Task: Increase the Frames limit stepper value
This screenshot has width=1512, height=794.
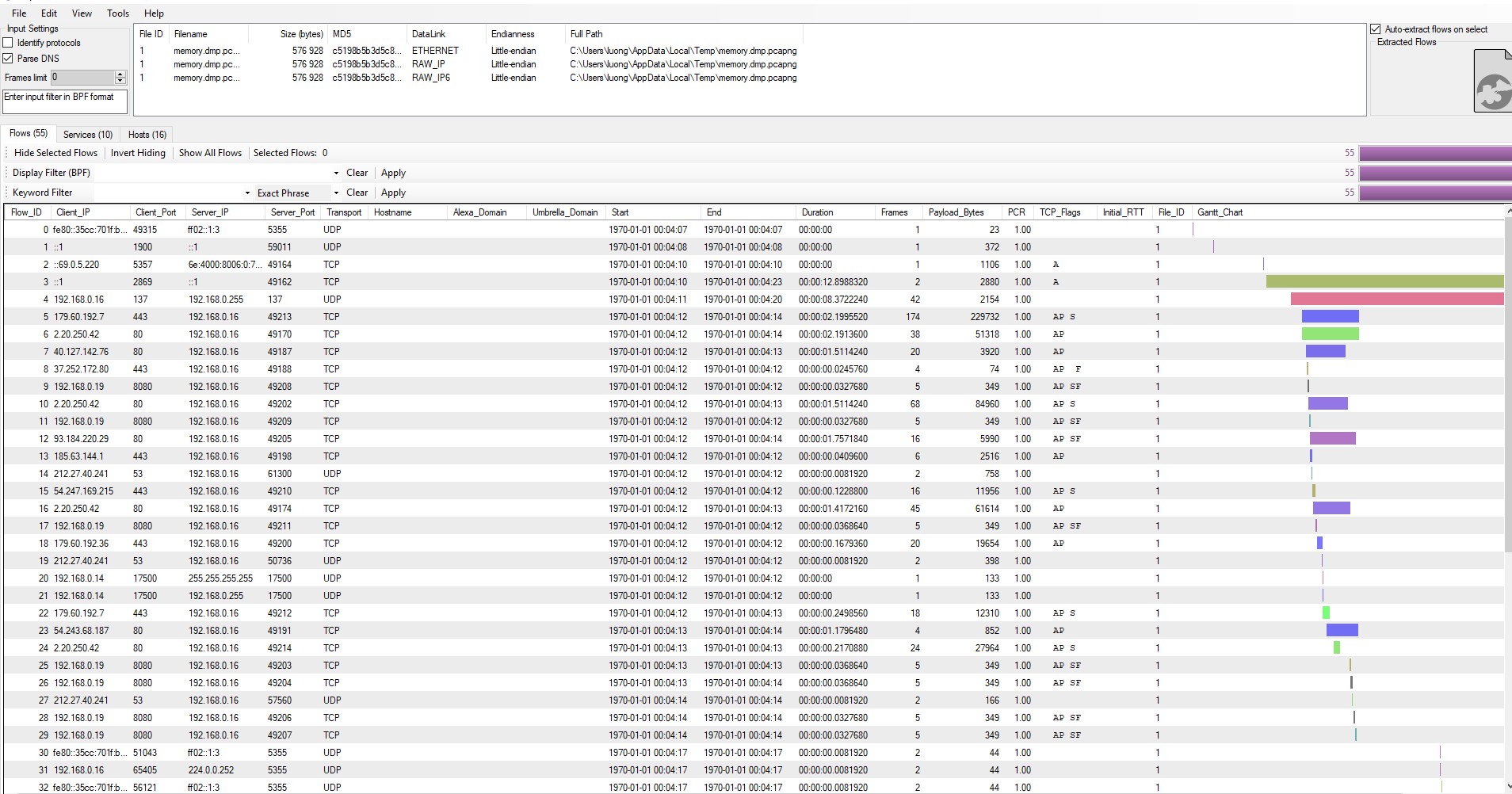Action: [x=120, y=74]
